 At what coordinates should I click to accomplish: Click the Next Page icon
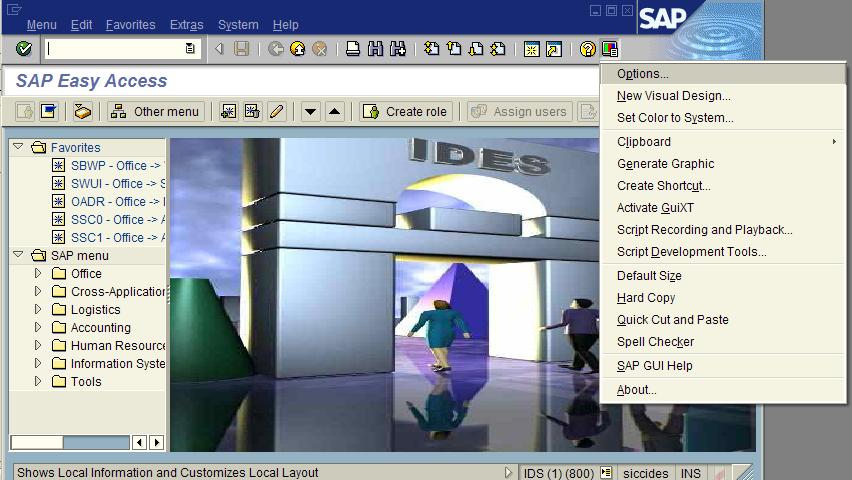tap(476, 49)
